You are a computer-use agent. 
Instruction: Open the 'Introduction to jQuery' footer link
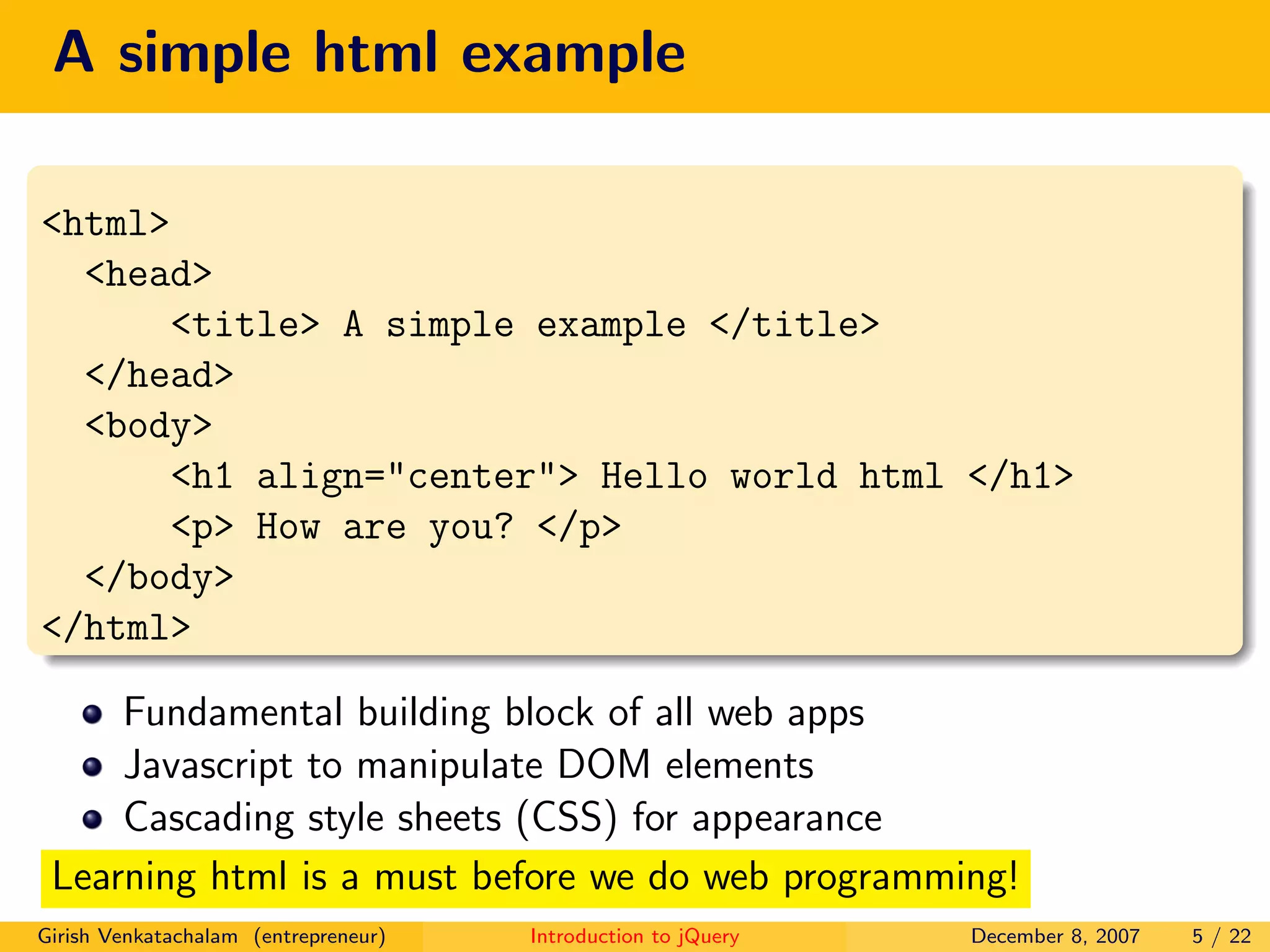point(635,936)
